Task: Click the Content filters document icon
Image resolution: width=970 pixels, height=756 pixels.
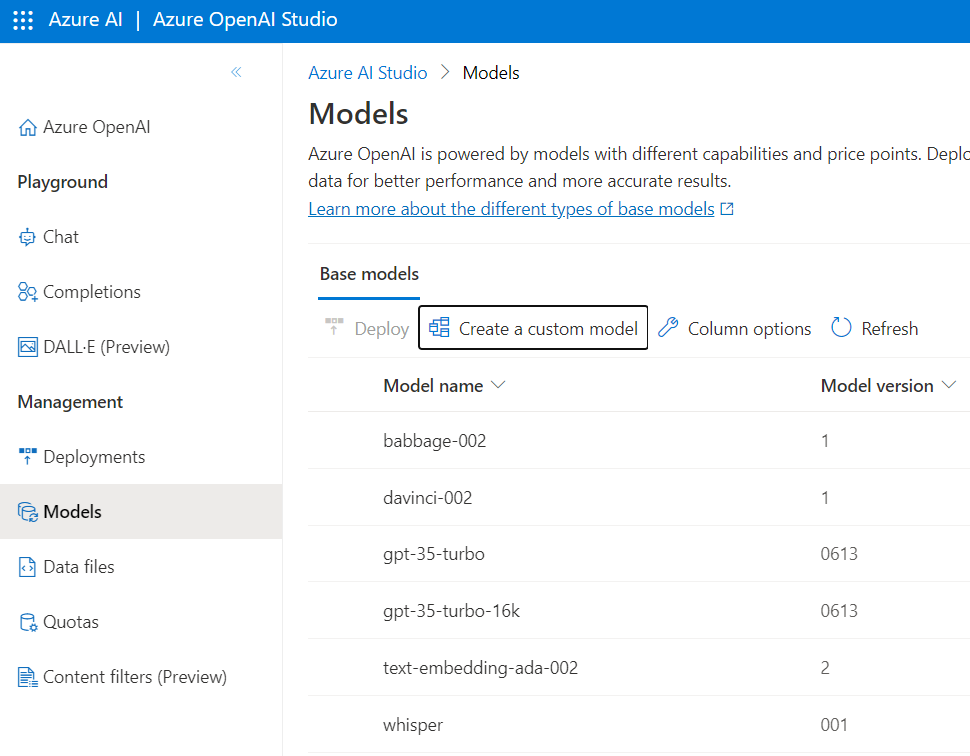Action: point(27,677)
